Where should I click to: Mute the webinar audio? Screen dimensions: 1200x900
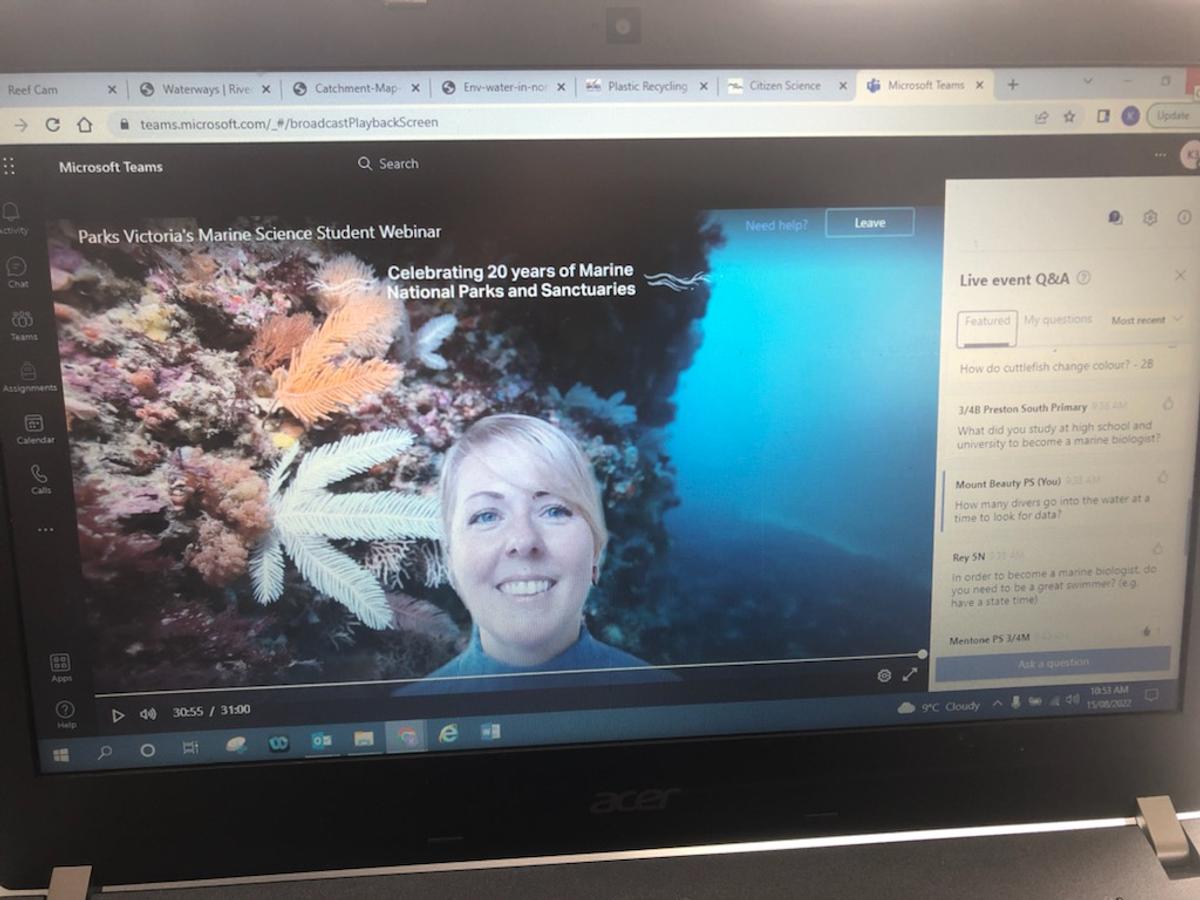(x=148, y=714)
